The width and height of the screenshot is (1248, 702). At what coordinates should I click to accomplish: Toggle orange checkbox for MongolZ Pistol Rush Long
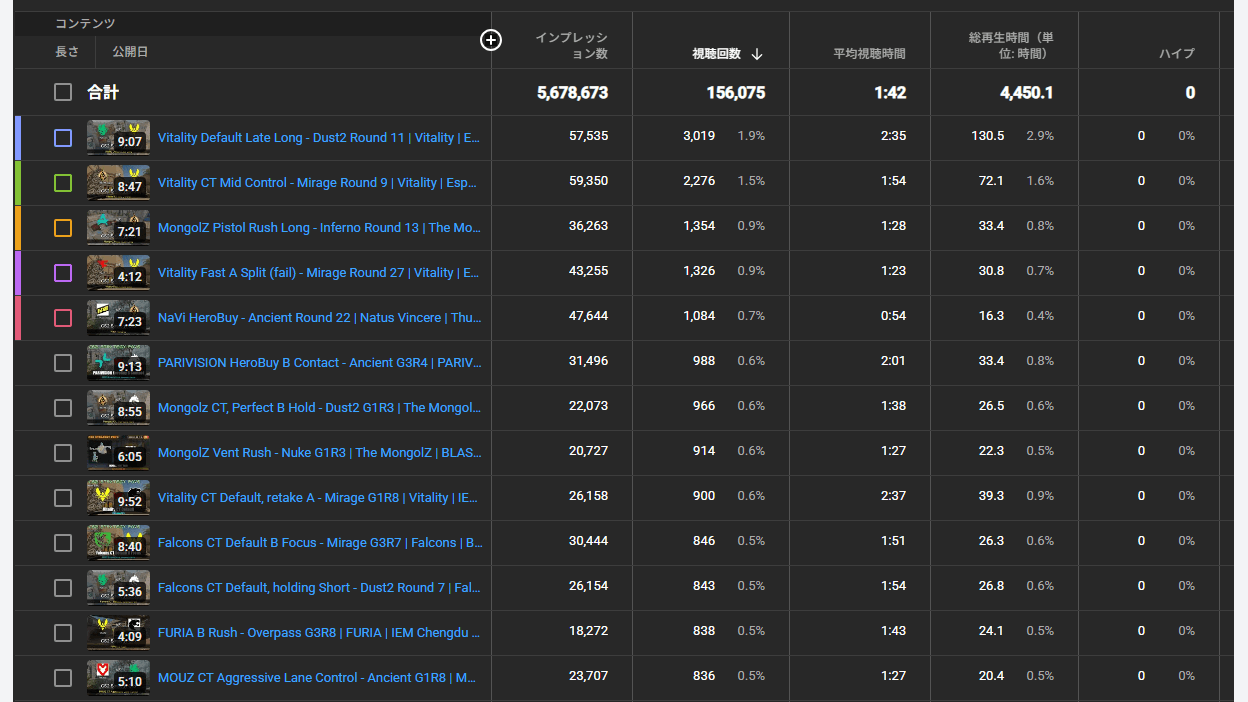(63, 228)
